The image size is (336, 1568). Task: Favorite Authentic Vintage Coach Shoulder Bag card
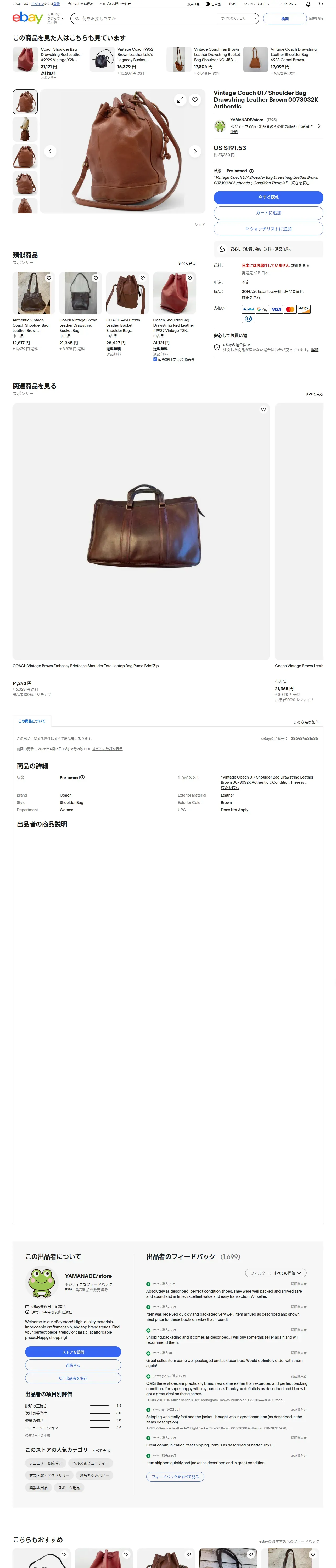(x=49, y=278)
